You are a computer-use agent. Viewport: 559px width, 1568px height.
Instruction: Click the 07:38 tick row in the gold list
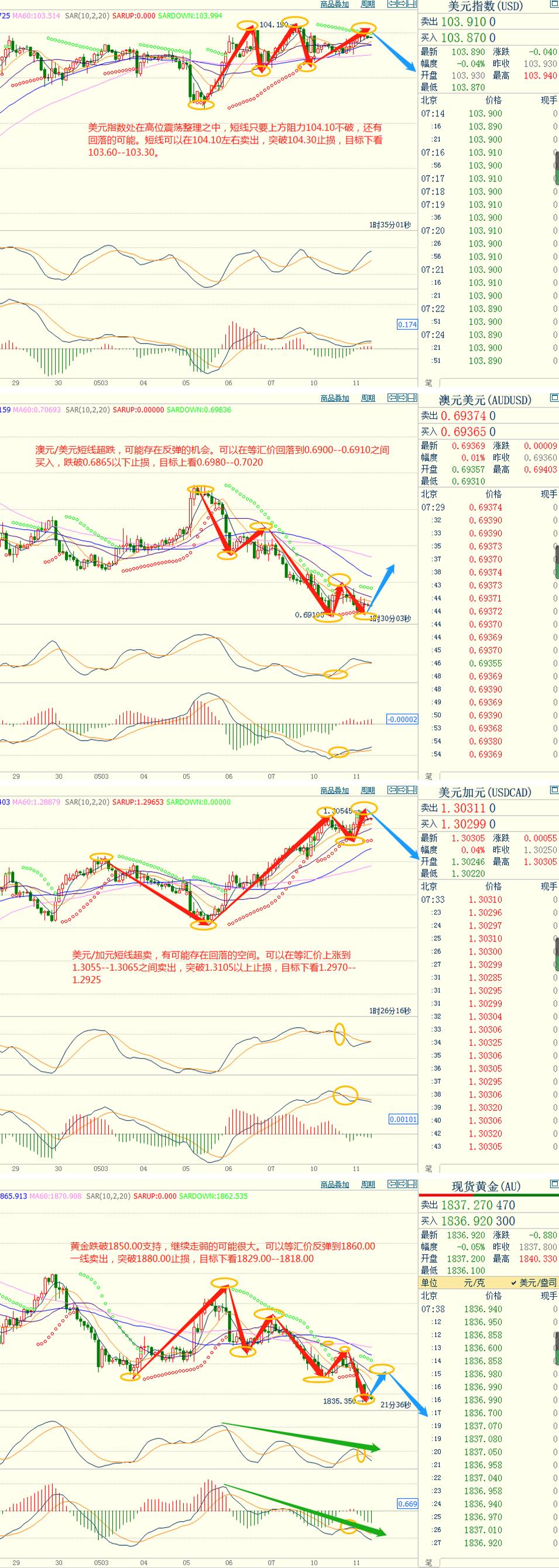point(488,1309)
